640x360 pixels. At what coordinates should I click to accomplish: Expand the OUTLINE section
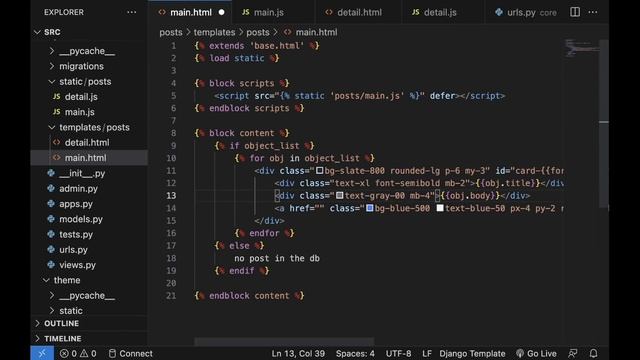coord(38,323)
